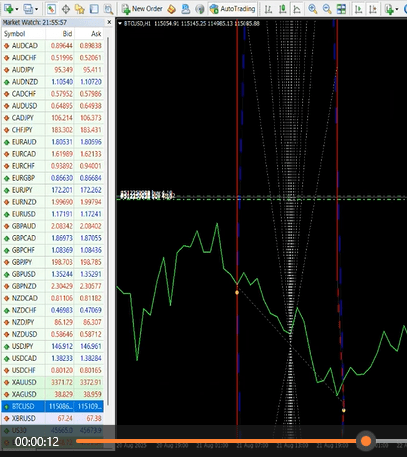Open the Data Window crosshair icon
Viewport: 407px width, 457px height.
[x=66, y=9]
